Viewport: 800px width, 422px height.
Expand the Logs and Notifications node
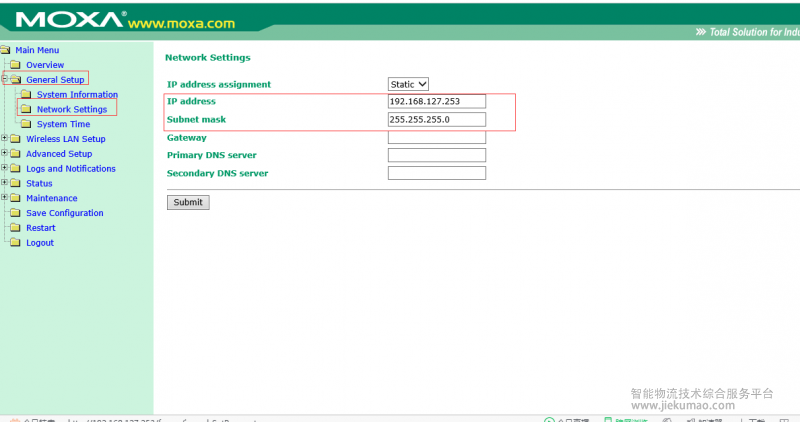[5, 169]
